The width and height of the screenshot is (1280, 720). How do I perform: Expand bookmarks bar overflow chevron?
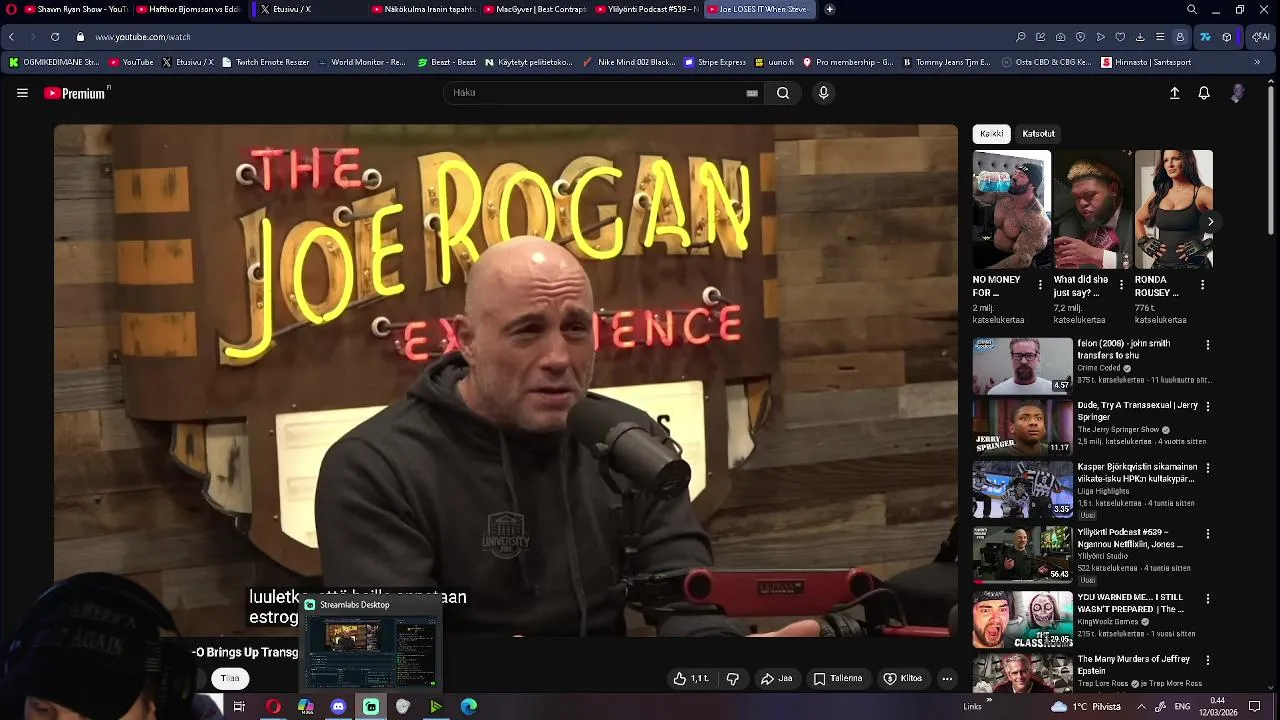coord(1257,62)
